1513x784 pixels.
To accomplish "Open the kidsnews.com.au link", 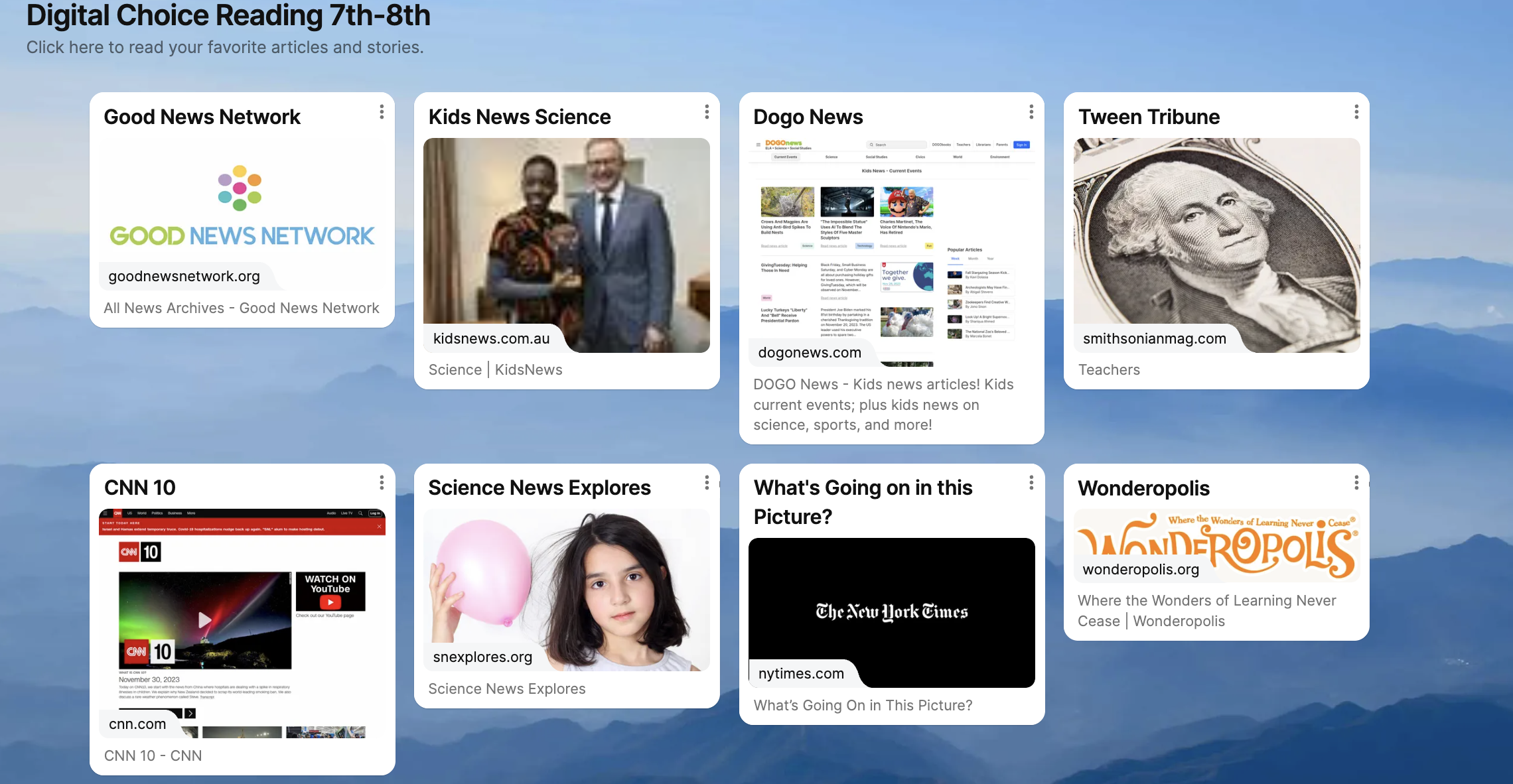I will tap(491, 338).
